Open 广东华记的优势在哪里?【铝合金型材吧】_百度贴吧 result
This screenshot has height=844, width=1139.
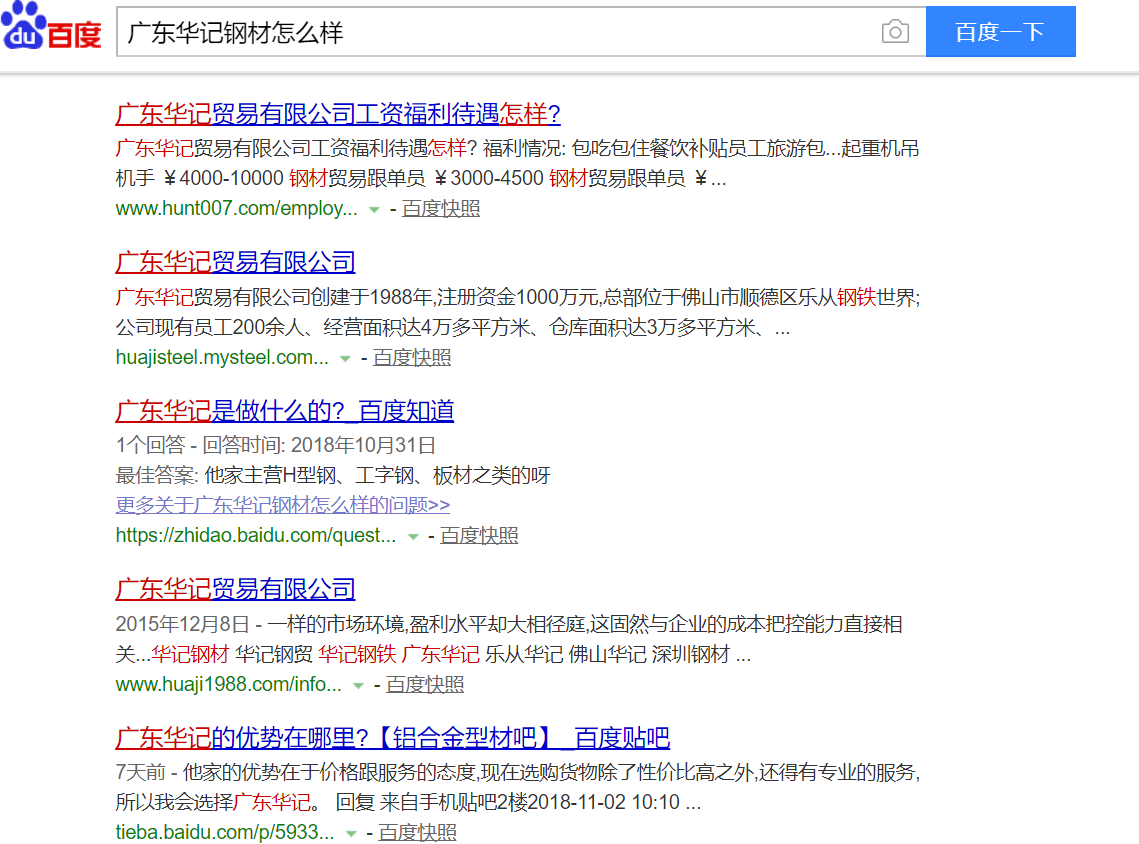click(392, 739)
